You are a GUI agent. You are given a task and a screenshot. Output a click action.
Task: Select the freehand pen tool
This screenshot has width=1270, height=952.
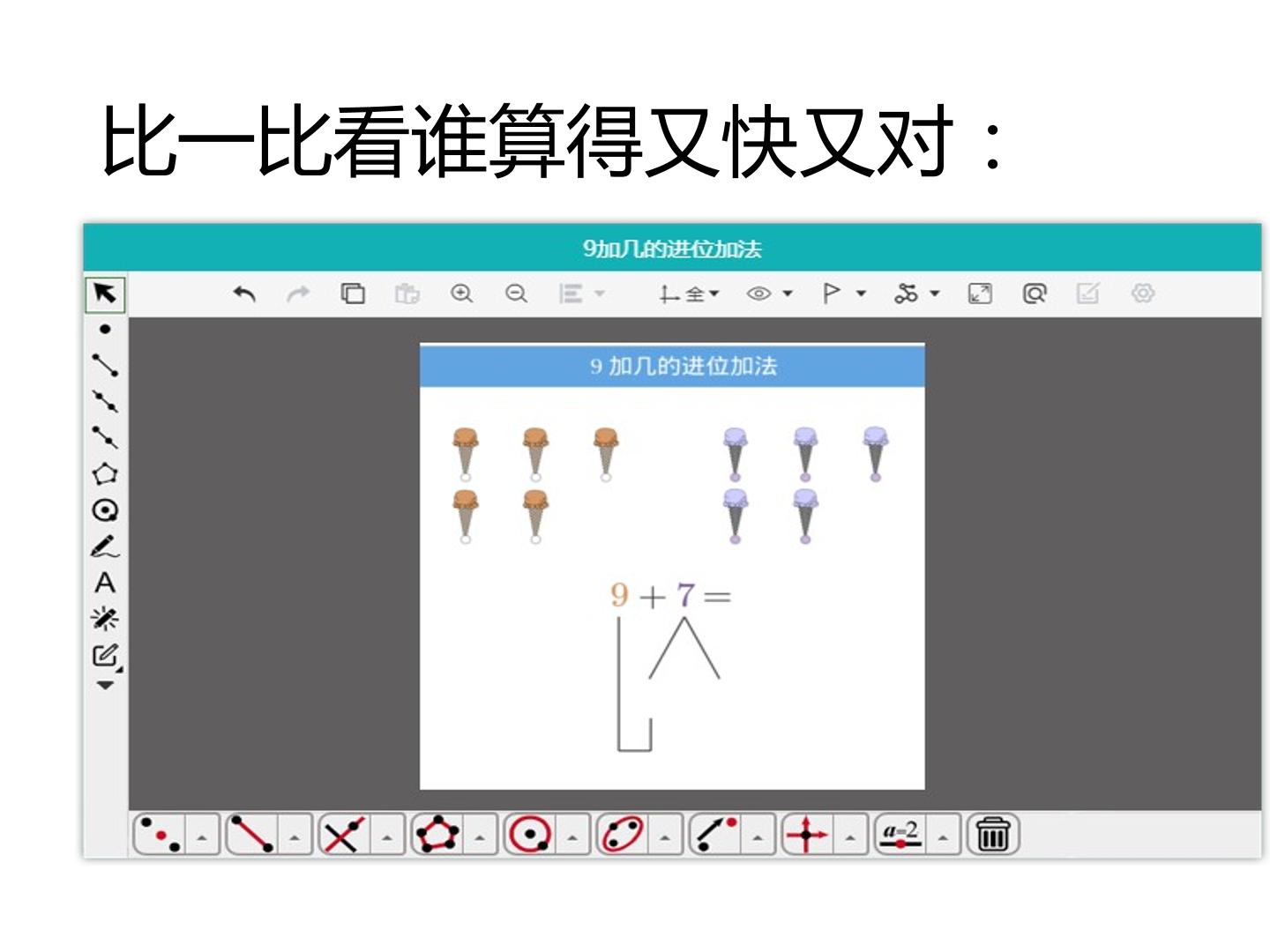(105, 547)
